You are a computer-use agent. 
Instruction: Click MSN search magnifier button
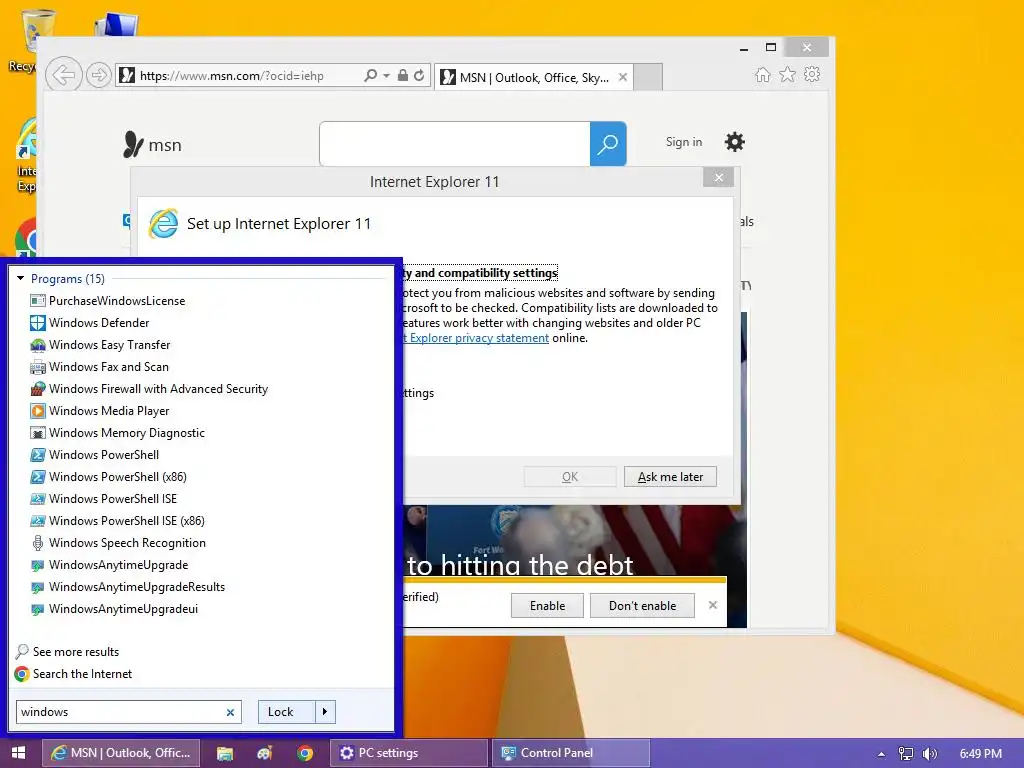click(x=608, y=144)
